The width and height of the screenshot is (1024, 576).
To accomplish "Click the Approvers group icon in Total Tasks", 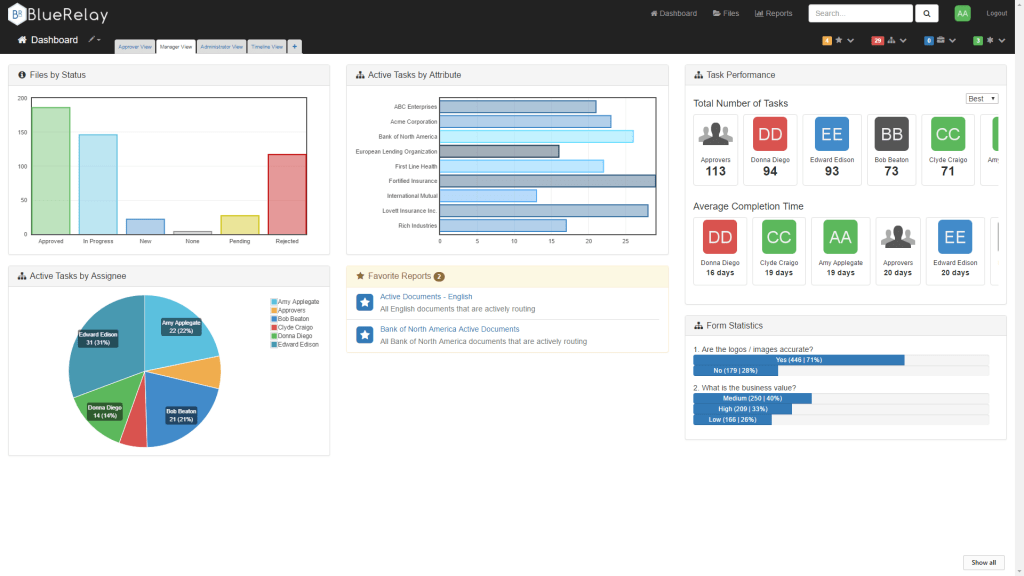I will 715,134.
